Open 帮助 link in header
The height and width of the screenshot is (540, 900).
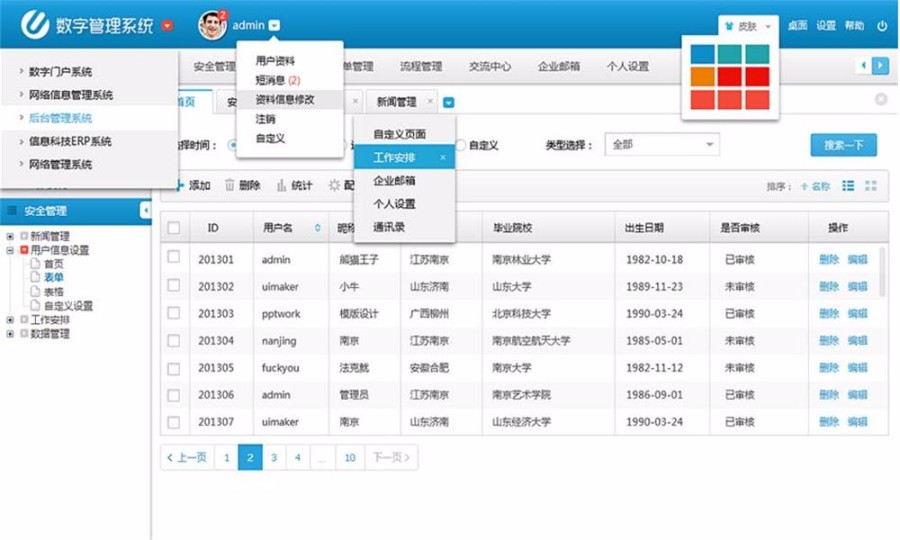(x=854, y=25)
